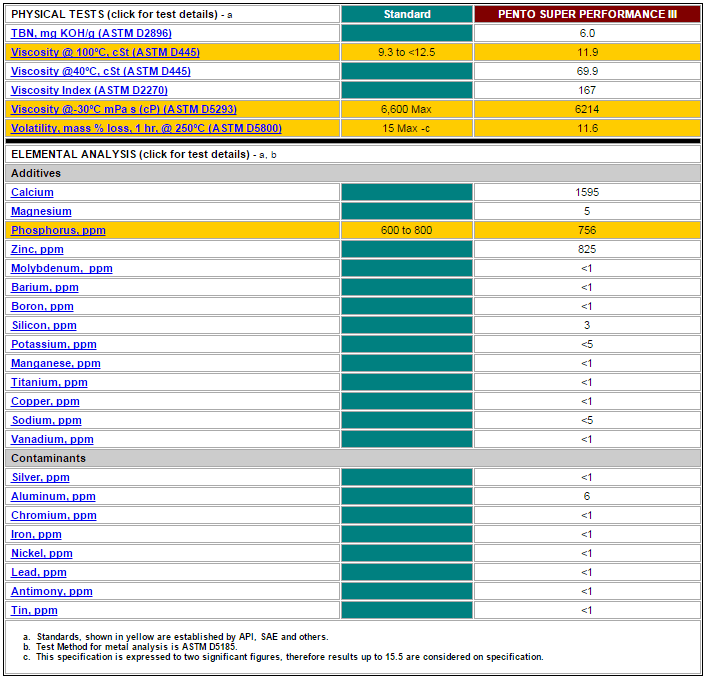Open the TBN, mg KOH/g test link
The width and height of the screenshot is (707, 680).
pos(91,33)
